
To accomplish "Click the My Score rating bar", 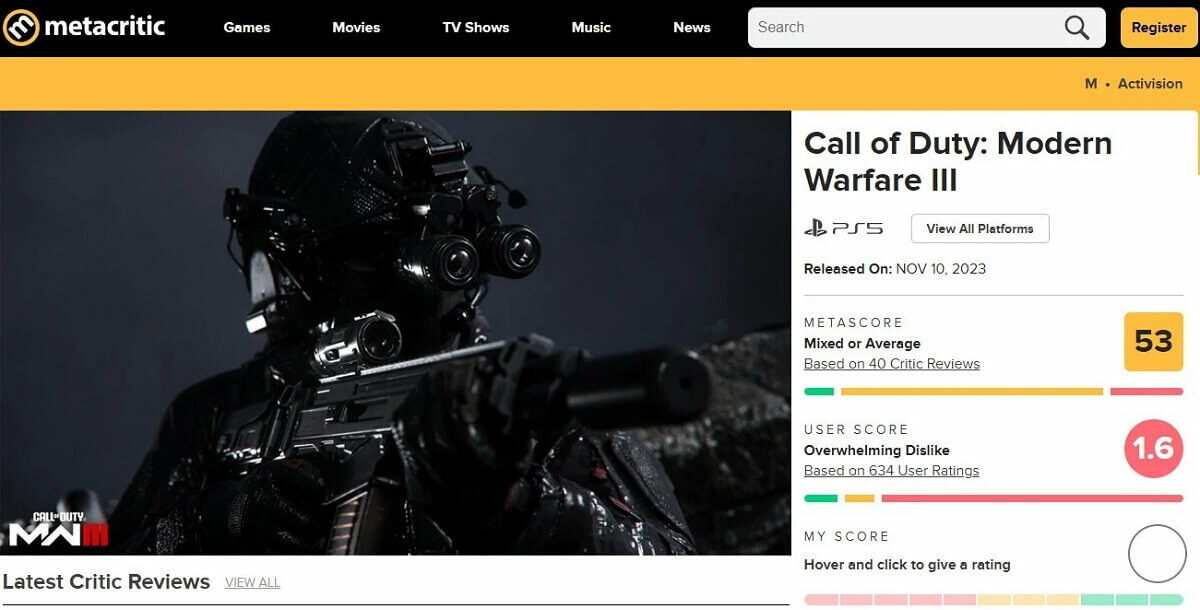I will [x=994, y=600].
